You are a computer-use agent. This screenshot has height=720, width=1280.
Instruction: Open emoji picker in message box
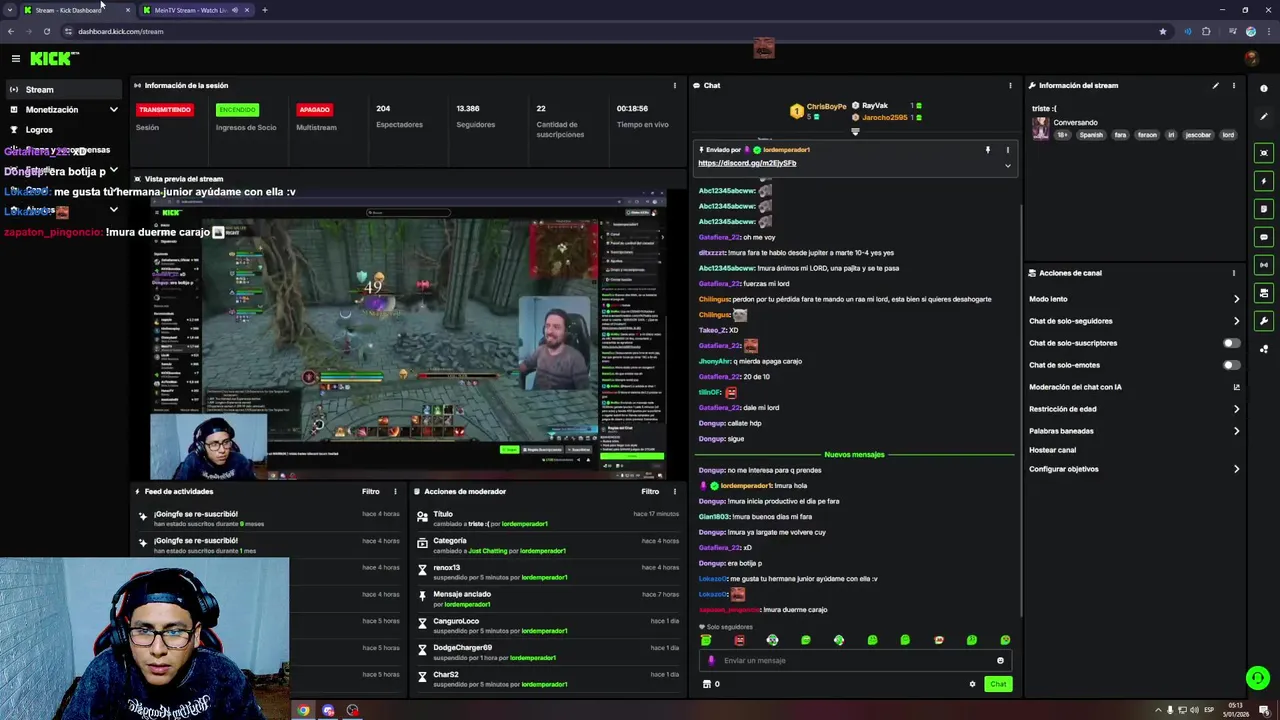coord(1000,660)
